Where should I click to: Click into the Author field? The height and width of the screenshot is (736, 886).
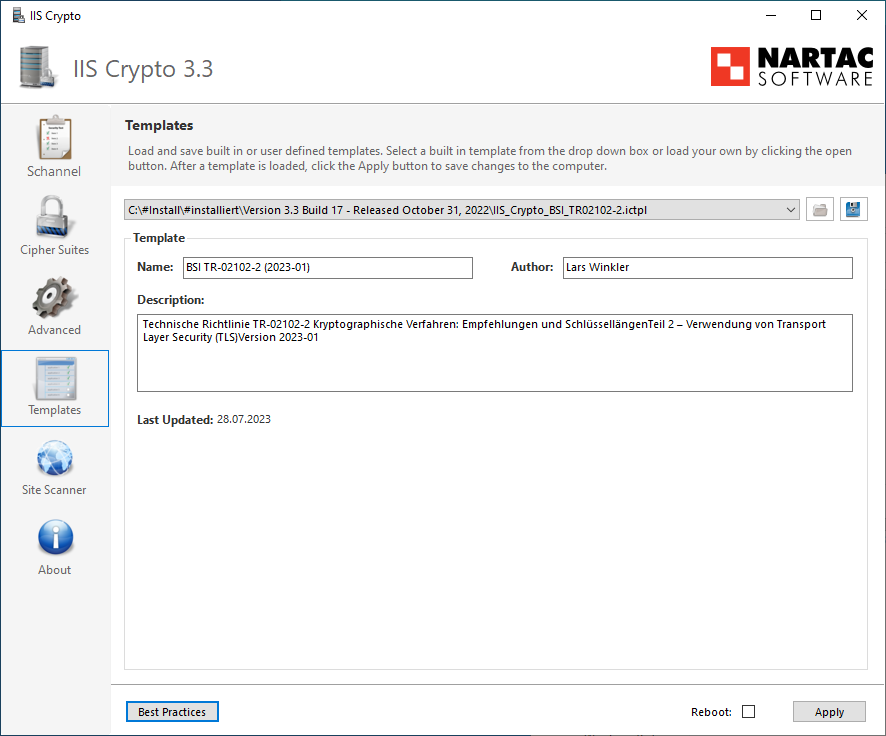[x=707, y=268]
